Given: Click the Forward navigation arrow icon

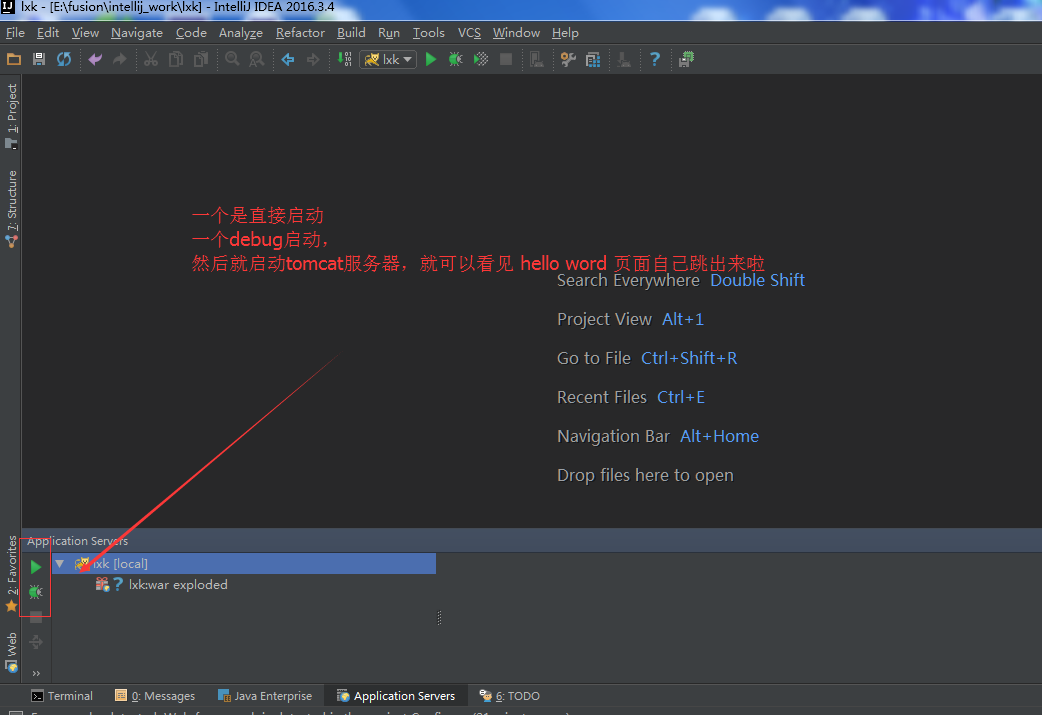Looking at the screenshot, I should [x=312, y=59].
